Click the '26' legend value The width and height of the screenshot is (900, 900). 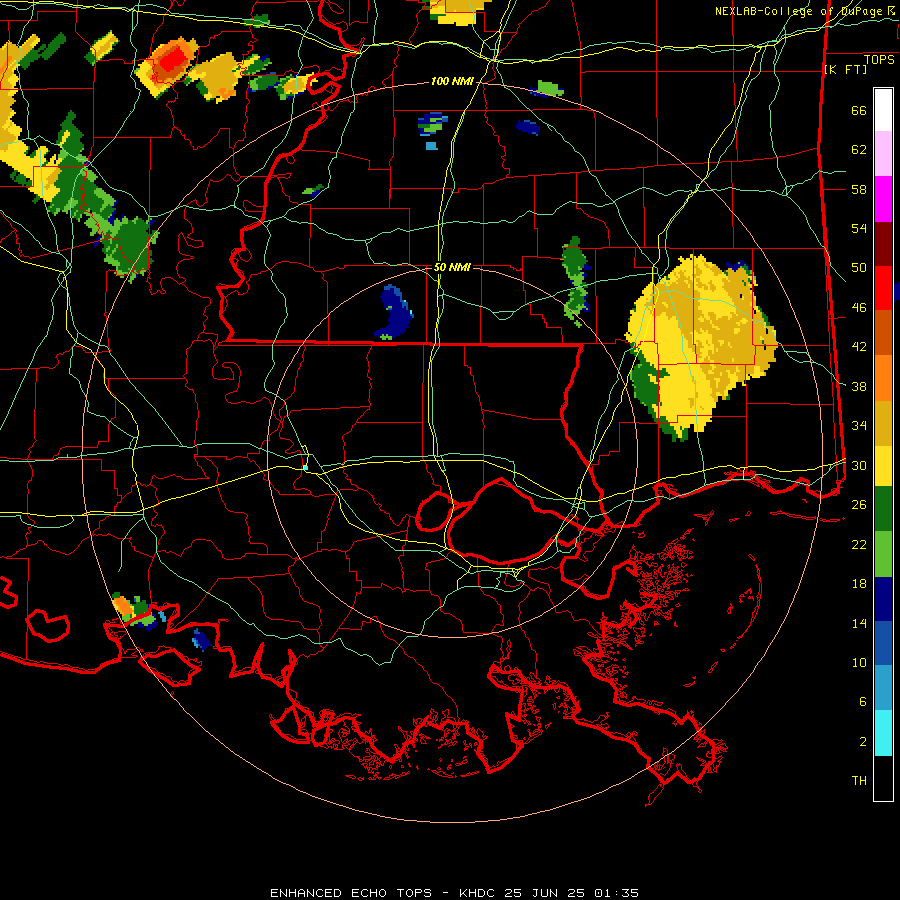pyautogui.click(x=859, y=505)
